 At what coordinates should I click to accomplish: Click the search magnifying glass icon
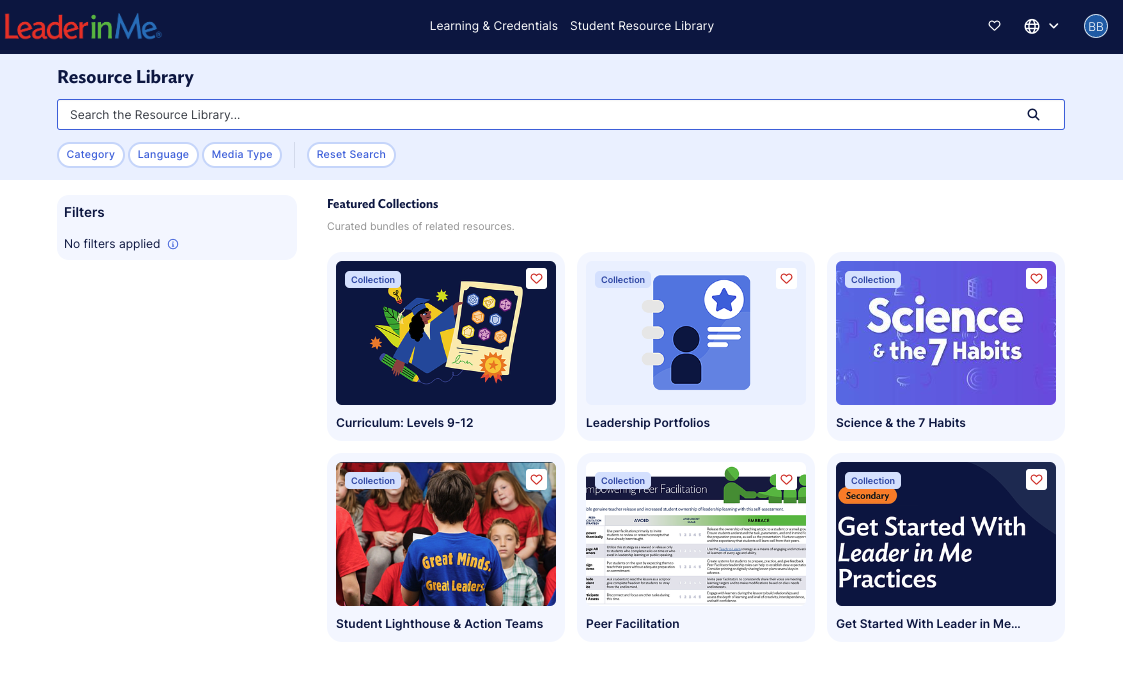[1033, 114]
